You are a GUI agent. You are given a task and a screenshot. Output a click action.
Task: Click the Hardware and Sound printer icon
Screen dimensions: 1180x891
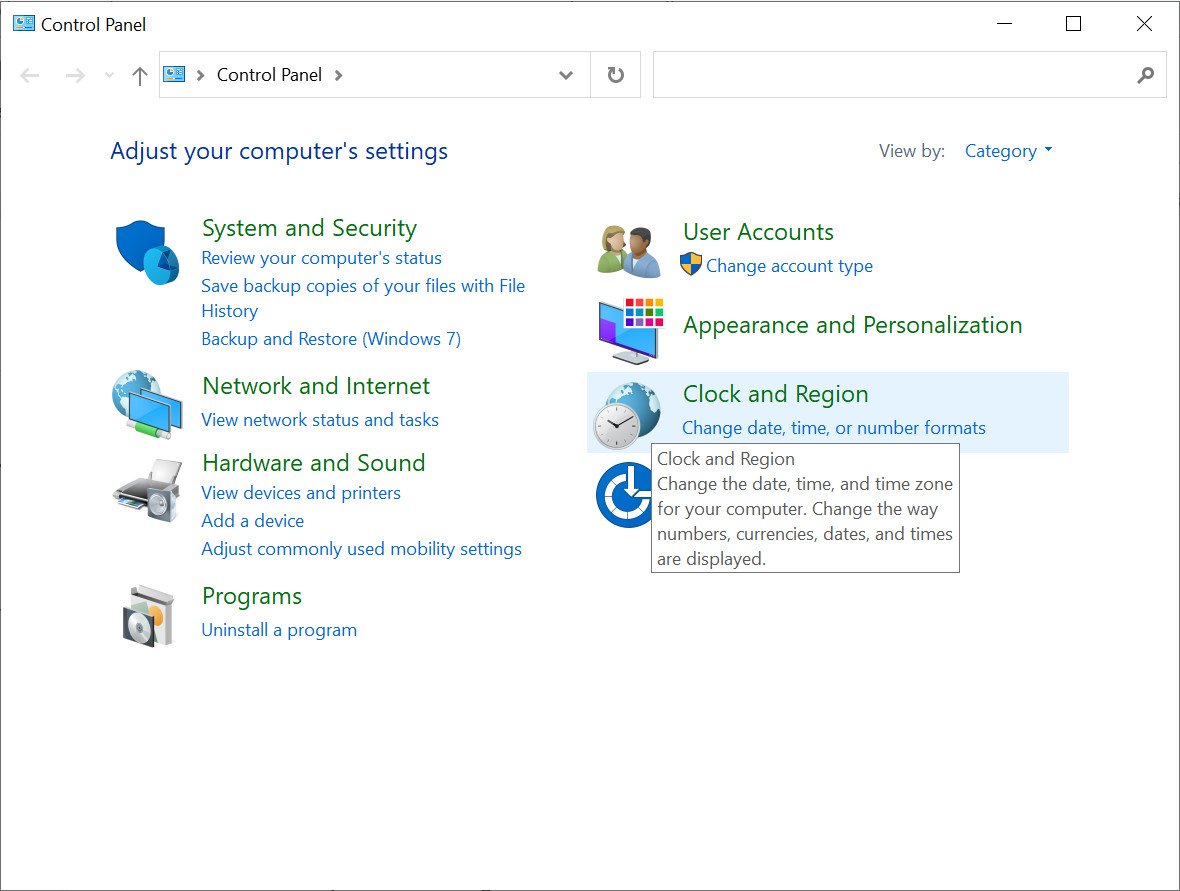click(147, 489)
